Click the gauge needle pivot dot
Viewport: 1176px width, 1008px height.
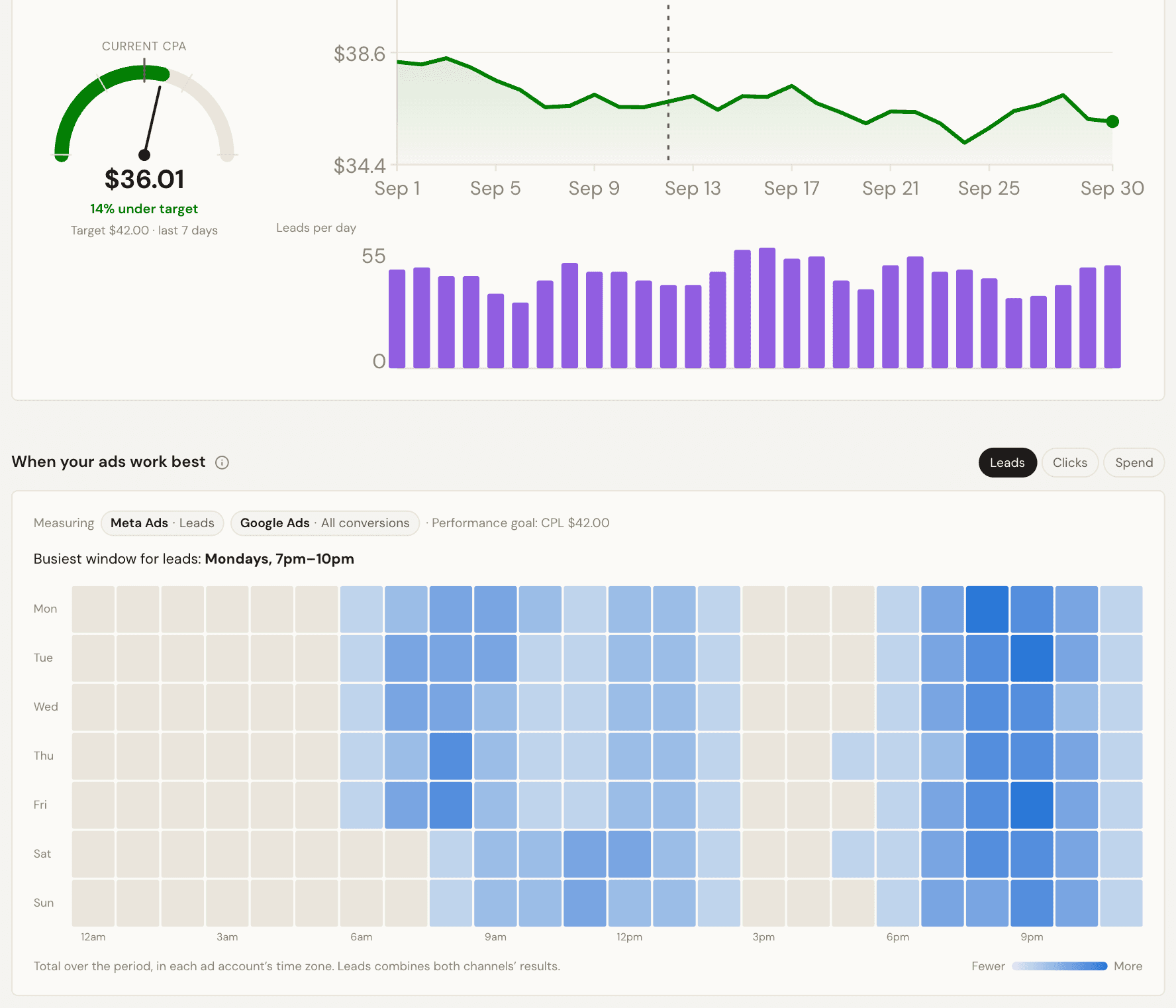(x=144, y=155)
